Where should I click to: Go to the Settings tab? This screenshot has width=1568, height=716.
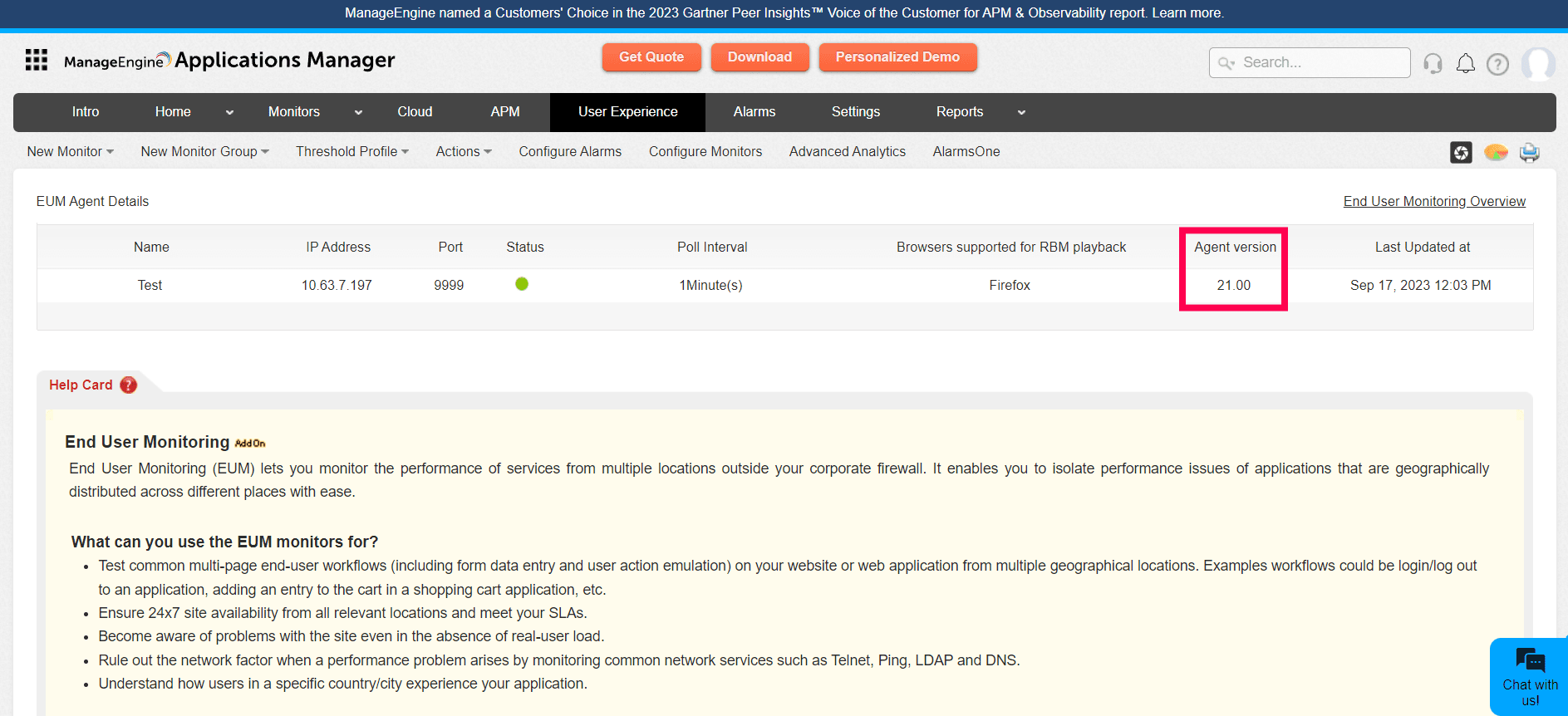coord(856,112)
